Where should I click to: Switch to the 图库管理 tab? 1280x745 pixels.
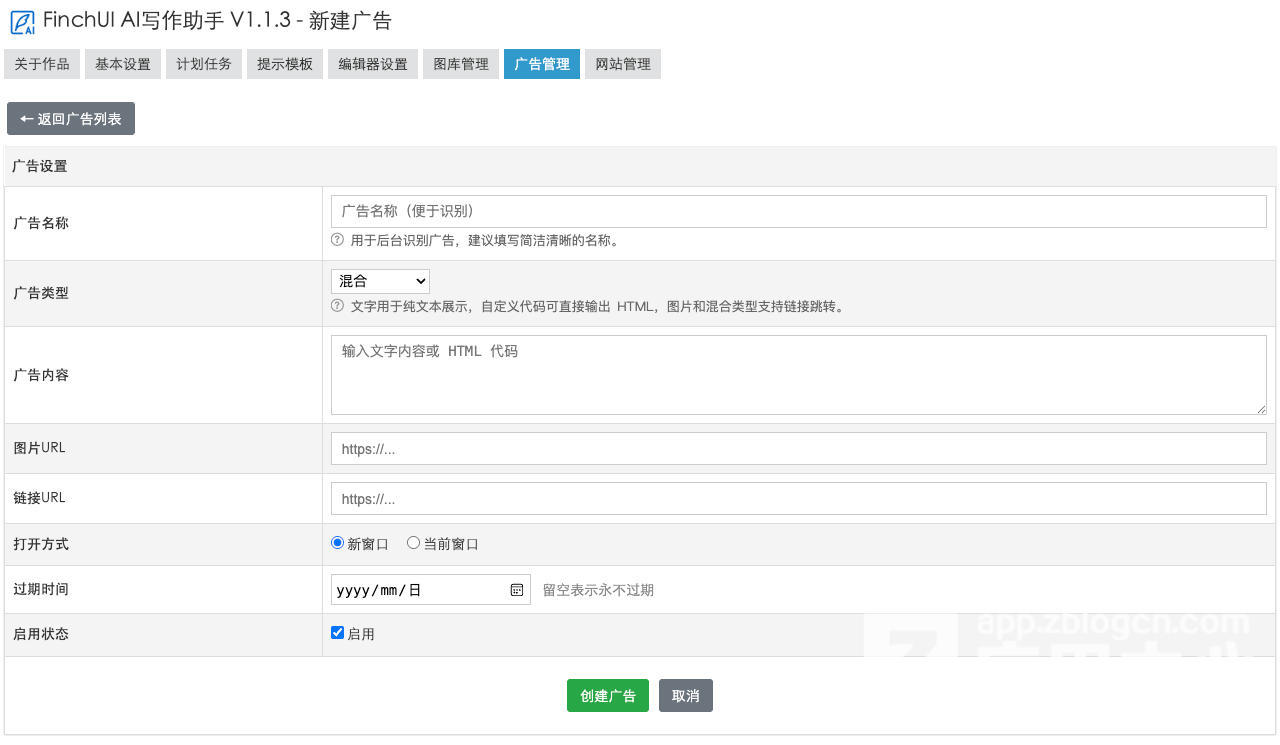pyautogui.click(x=460, y=63)
